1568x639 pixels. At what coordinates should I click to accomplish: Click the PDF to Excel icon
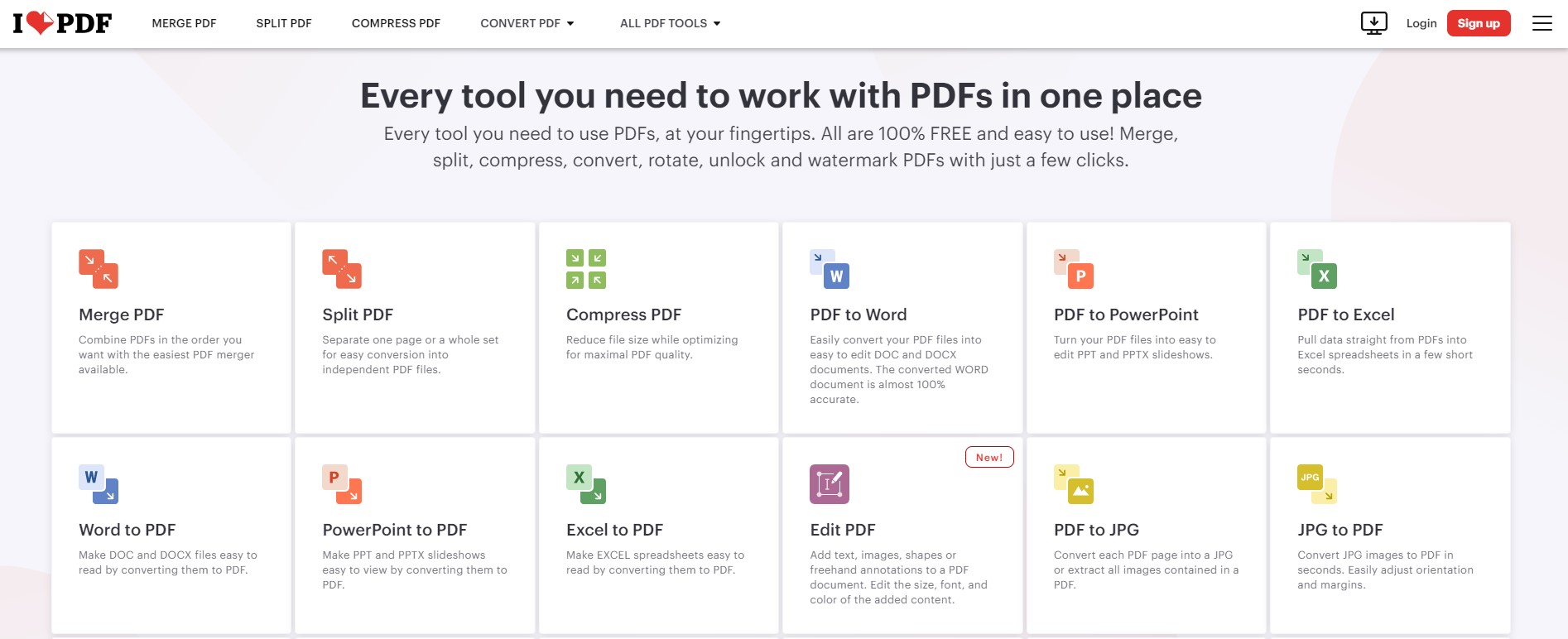1317,269
